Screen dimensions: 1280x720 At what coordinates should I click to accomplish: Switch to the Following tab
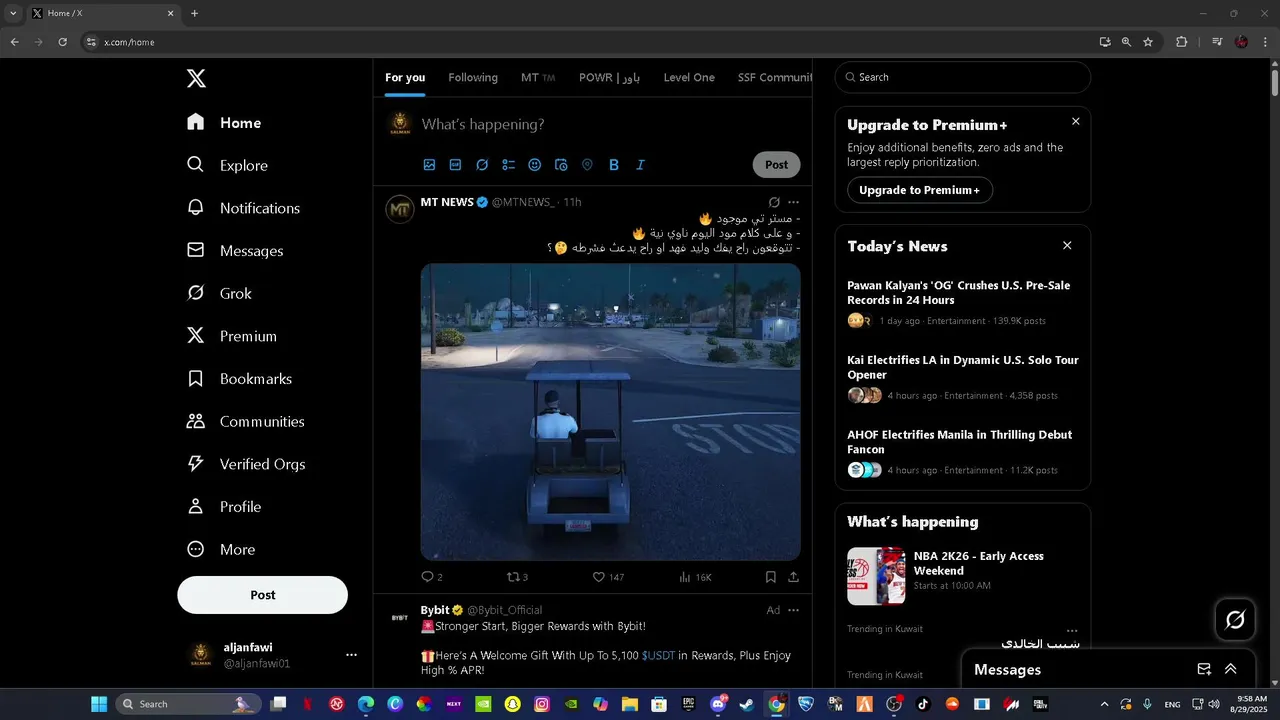pyautogui.click(x=473, y=77)
